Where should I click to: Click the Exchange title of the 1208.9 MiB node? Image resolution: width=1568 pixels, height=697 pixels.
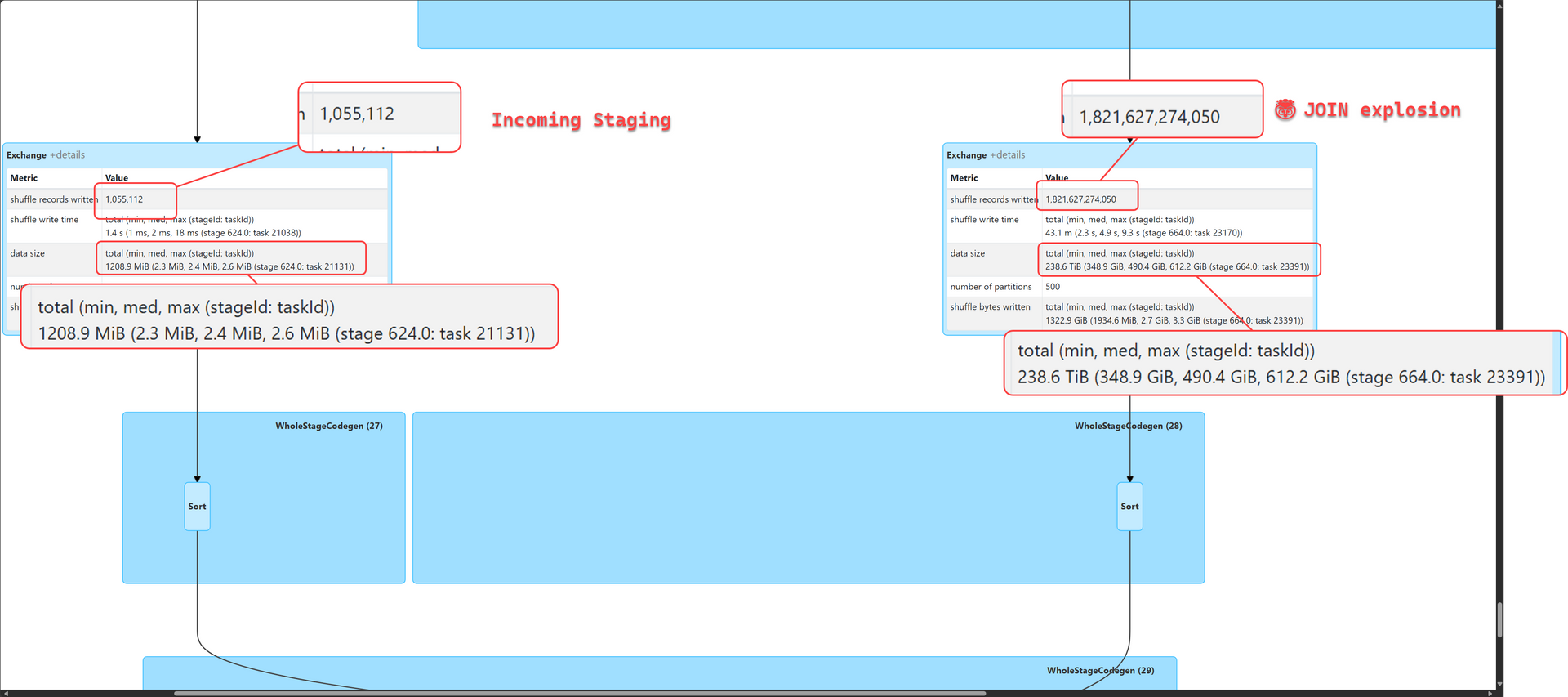(x=26, y=155)
